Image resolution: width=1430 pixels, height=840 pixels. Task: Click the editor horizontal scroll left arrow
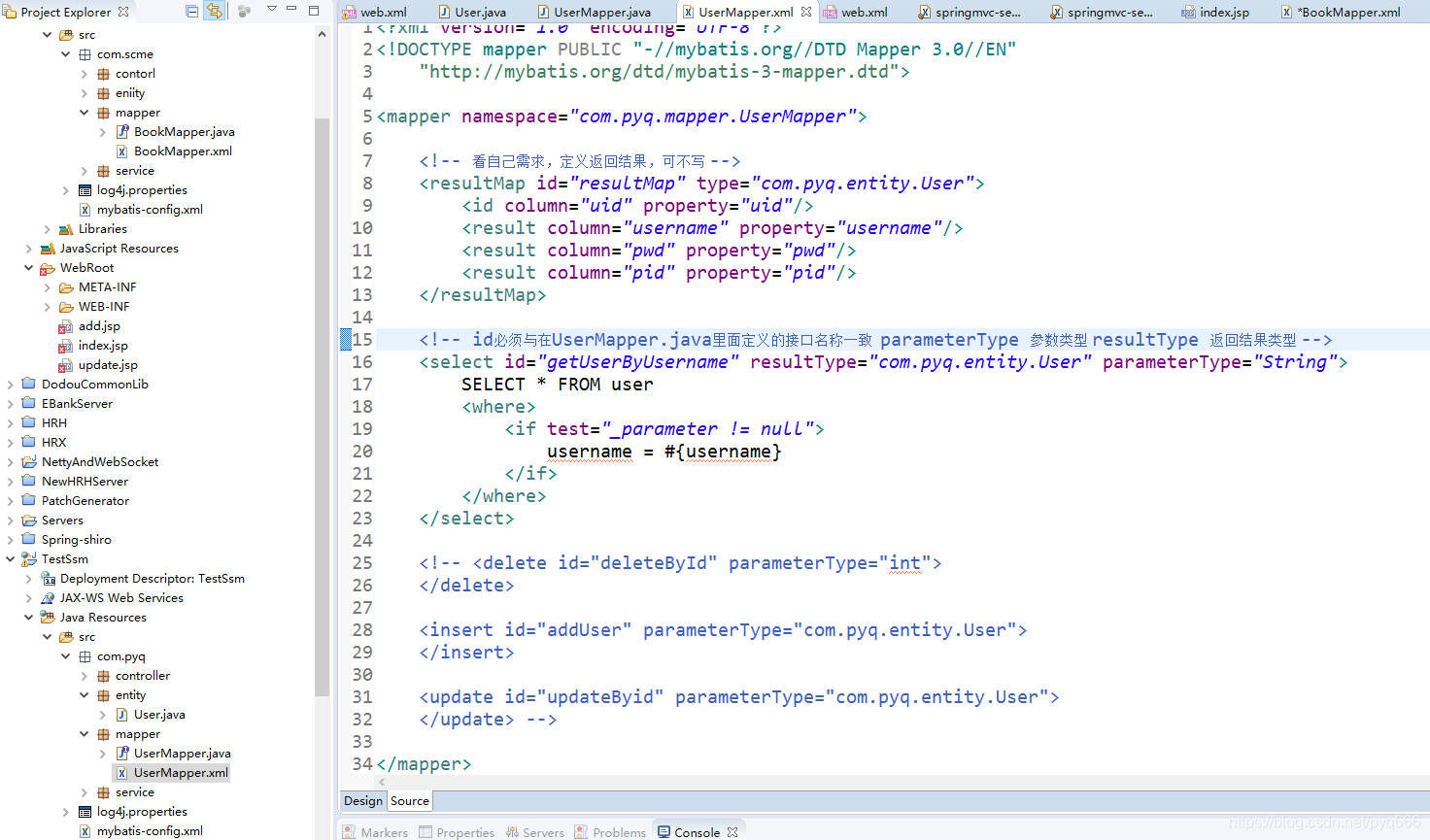(x=382, y=781)
